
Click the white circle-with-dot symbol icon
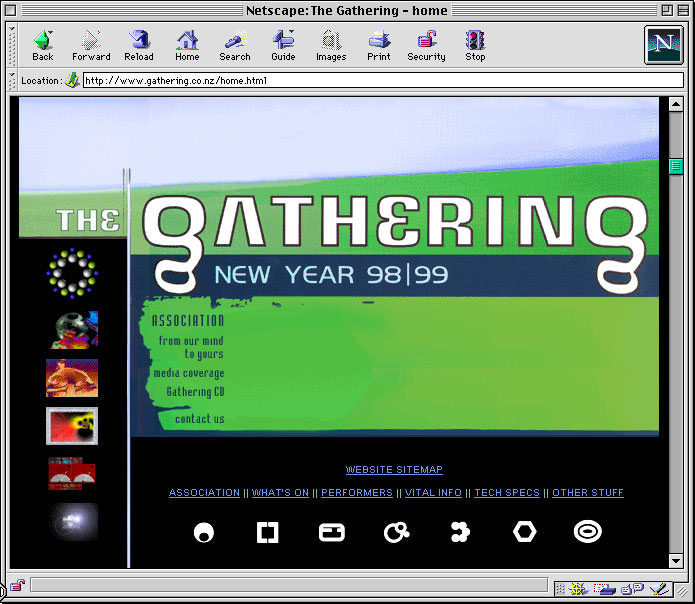coord(204,532)
